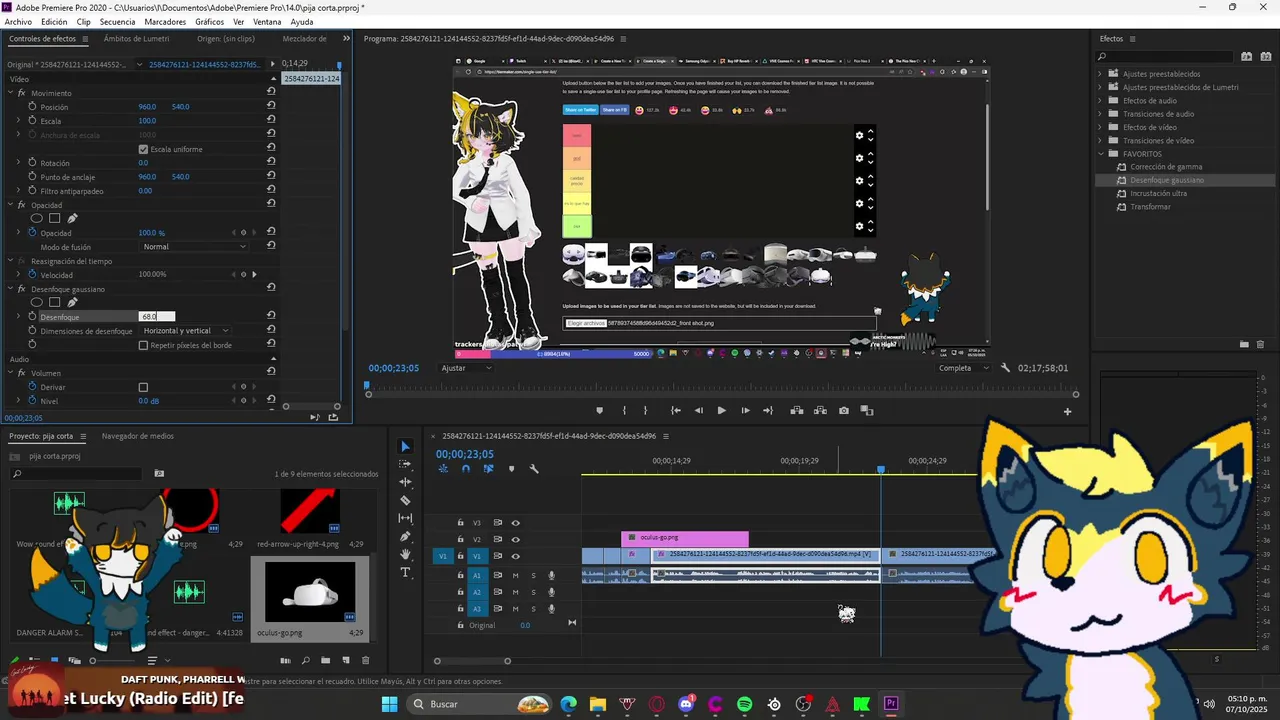
Task: Click the Program monitor Add Marker icon
Action: click(600, 410)
